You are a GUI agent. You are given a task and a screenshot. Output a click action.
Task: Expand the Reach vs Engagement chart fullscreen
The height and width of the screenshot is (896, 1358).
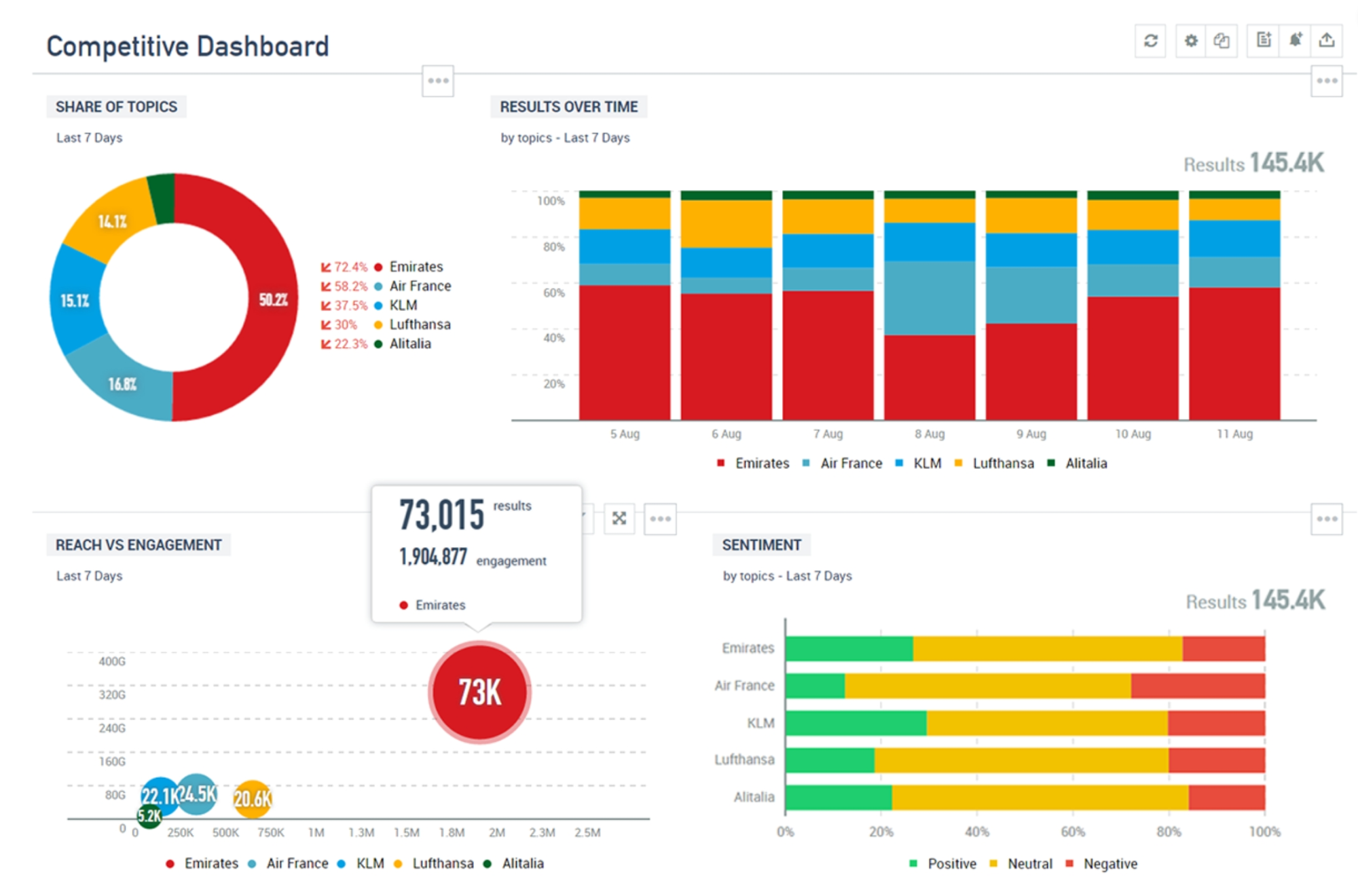point(619,519)
